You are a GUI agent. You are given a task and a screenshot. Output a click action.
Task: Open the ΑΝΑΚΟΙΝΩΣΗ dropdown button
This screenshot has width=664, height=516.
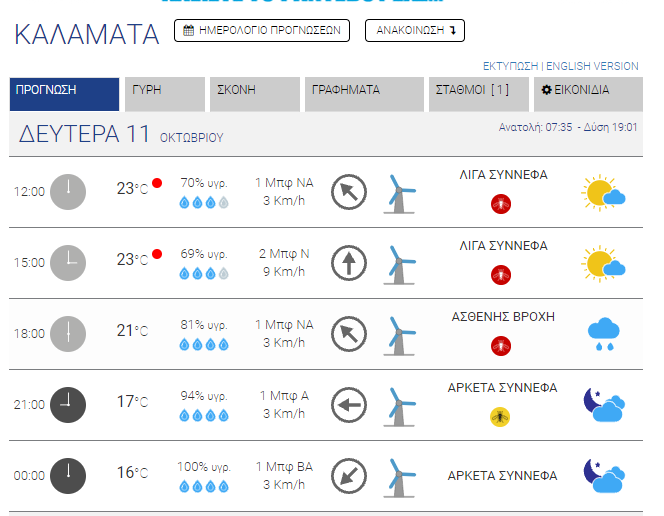[x=414, y=30]
